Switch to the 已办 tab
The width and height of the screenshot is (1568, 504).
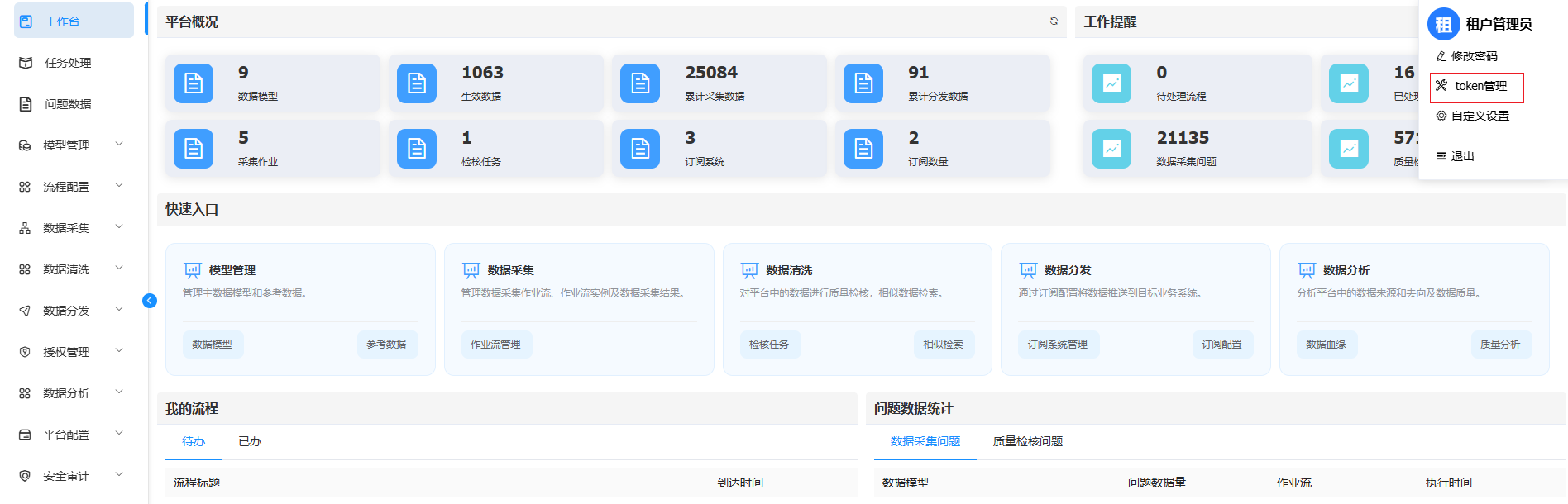click(x=250, y=442)
